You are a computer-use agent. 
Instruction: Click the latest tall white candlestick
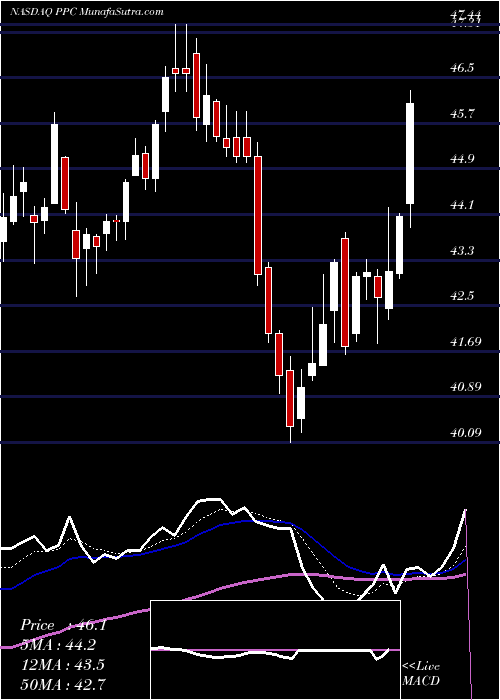410,154
